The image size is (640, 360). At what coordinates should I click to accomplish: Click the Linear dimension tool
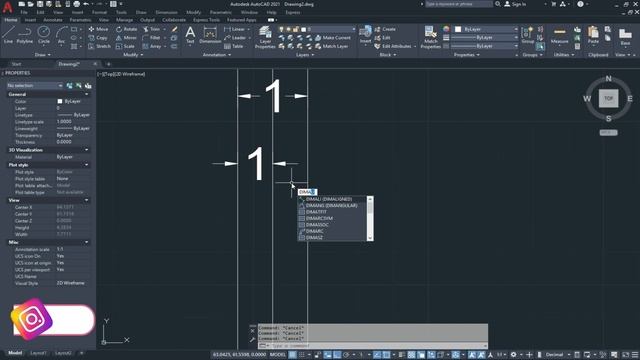235,29
